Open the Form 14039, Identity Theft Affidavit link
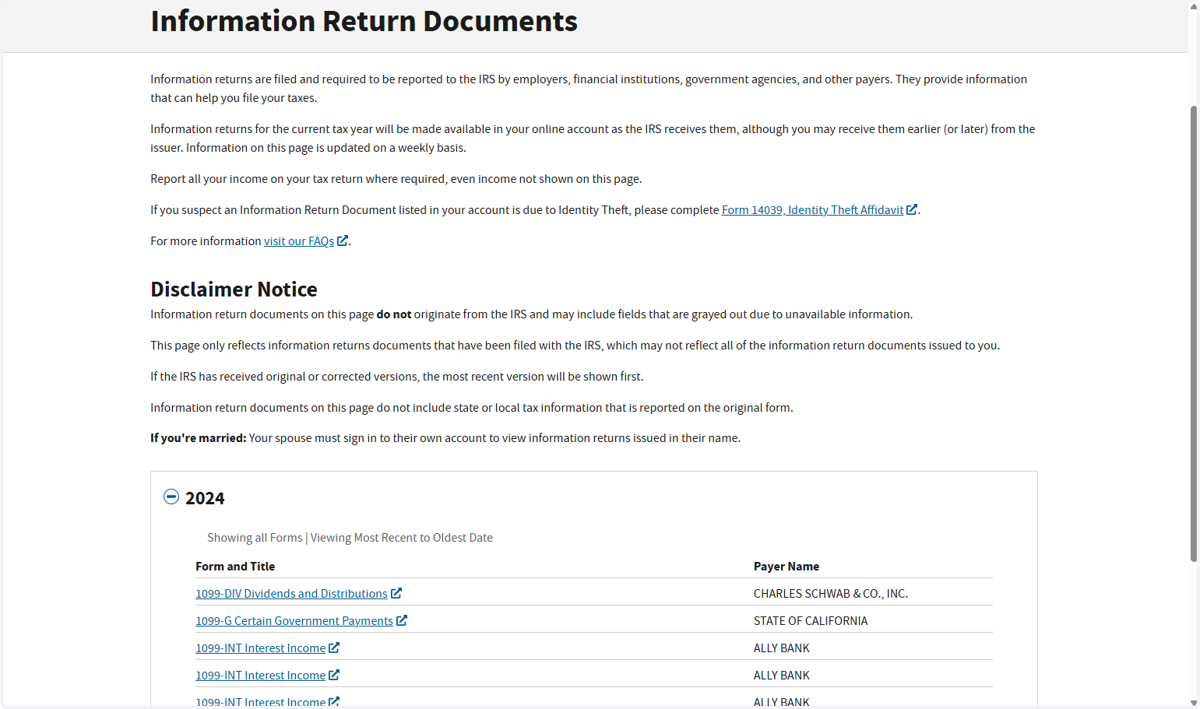 [812, 210]
